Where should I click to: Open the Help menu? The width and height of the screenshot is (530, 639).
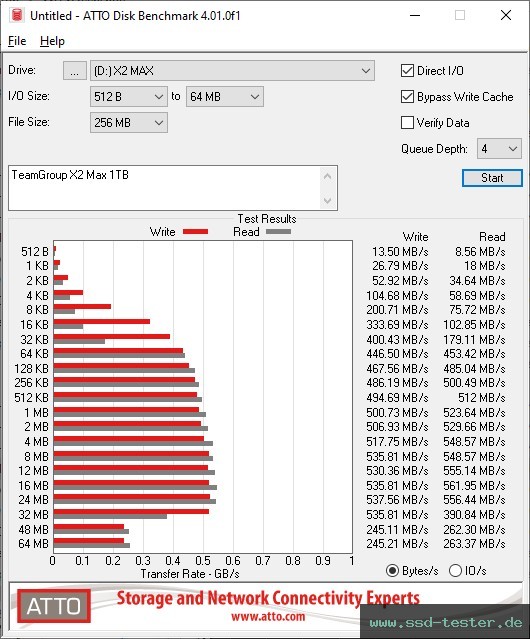click(52, 41)
